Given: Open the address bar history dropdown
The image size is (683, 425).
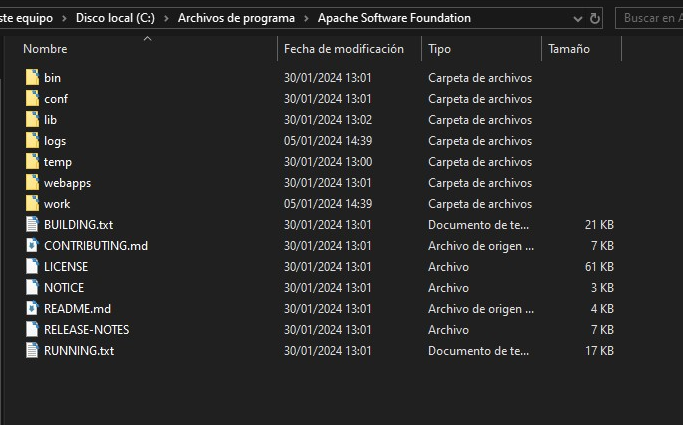Looking at the screenshot, I should (x=578, y=18).
